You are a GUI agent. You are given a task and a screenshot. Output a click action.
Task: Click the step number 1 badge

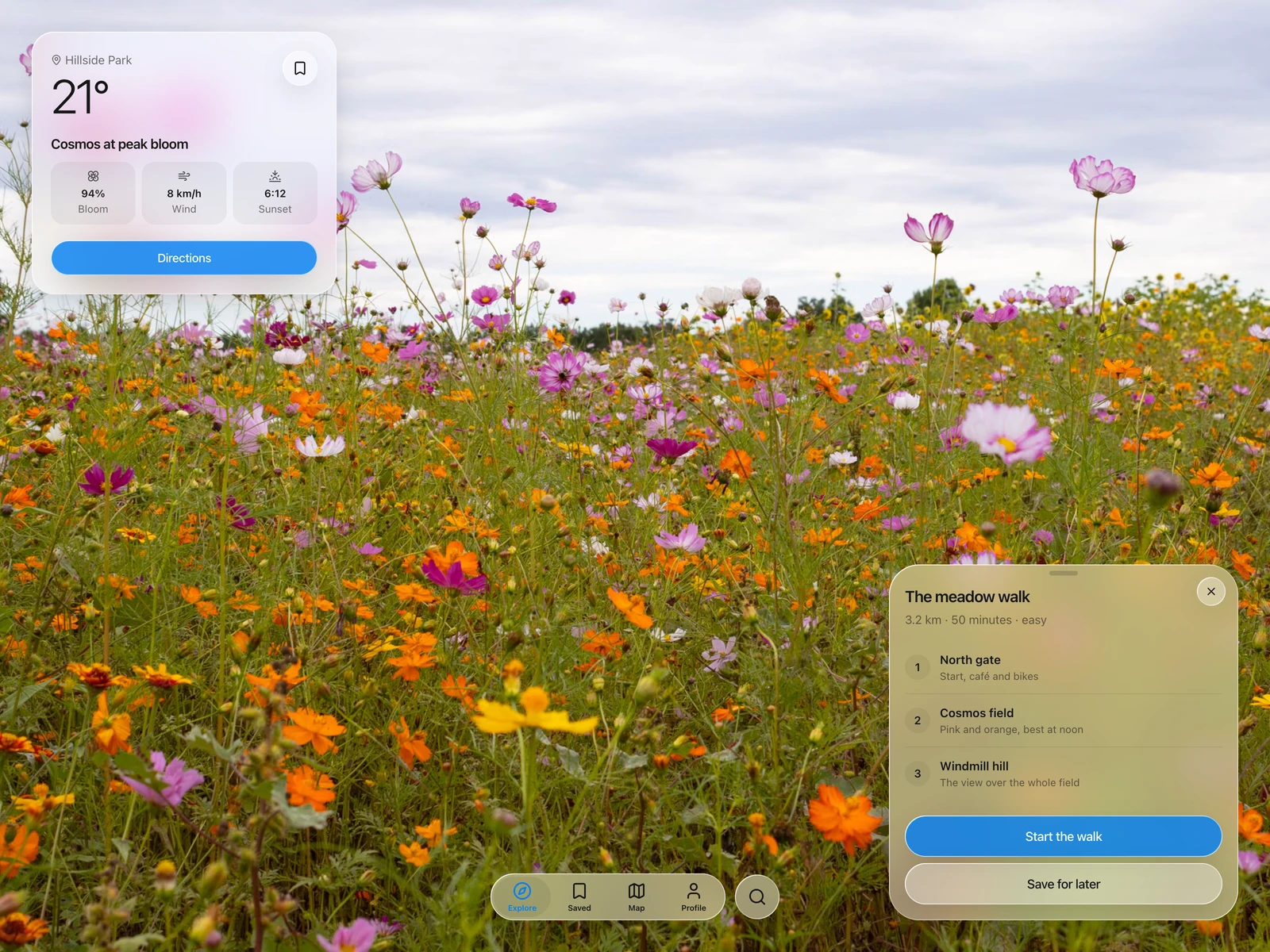918,667
